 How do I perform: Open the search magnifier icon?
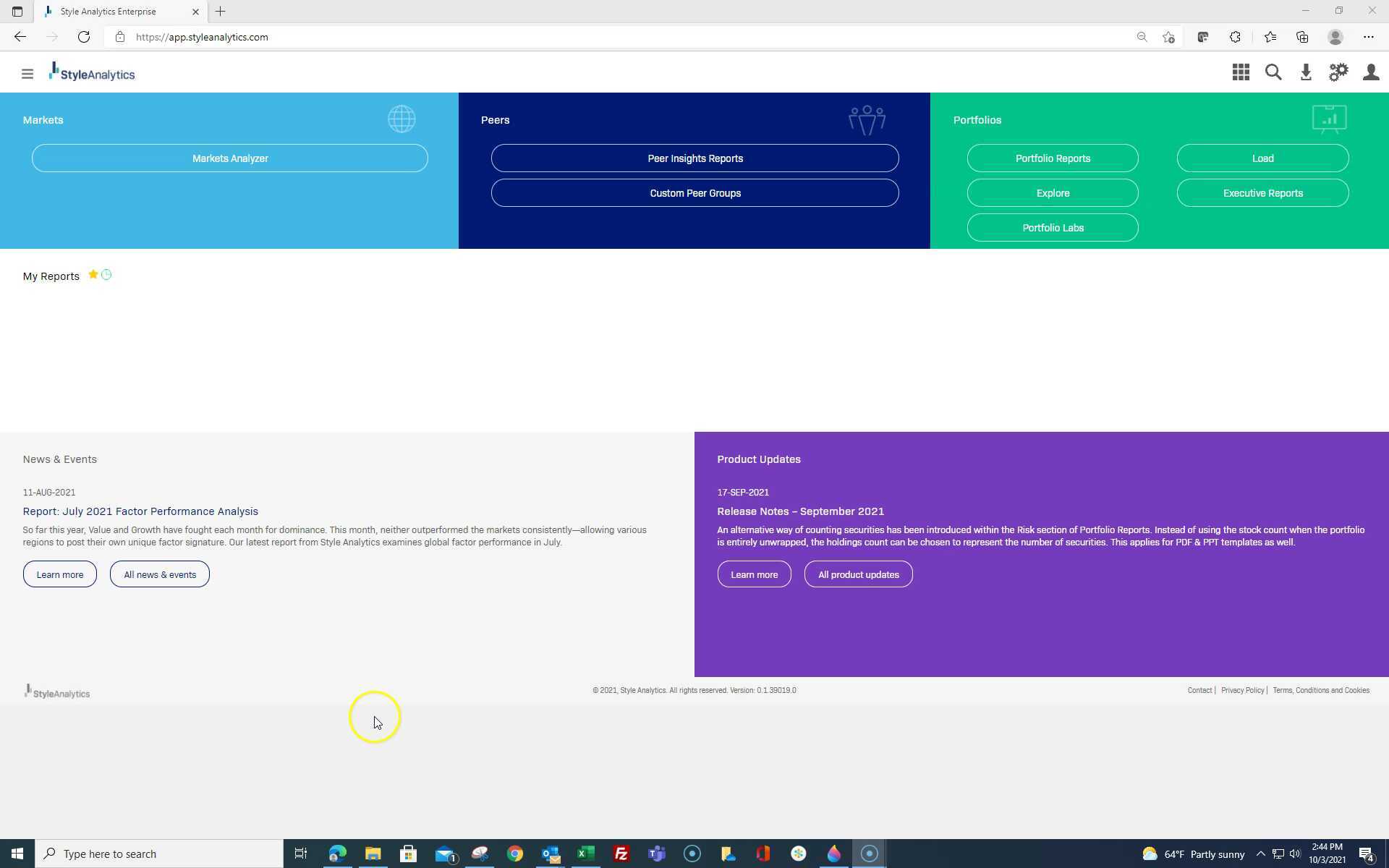[x=1273, y=72]
